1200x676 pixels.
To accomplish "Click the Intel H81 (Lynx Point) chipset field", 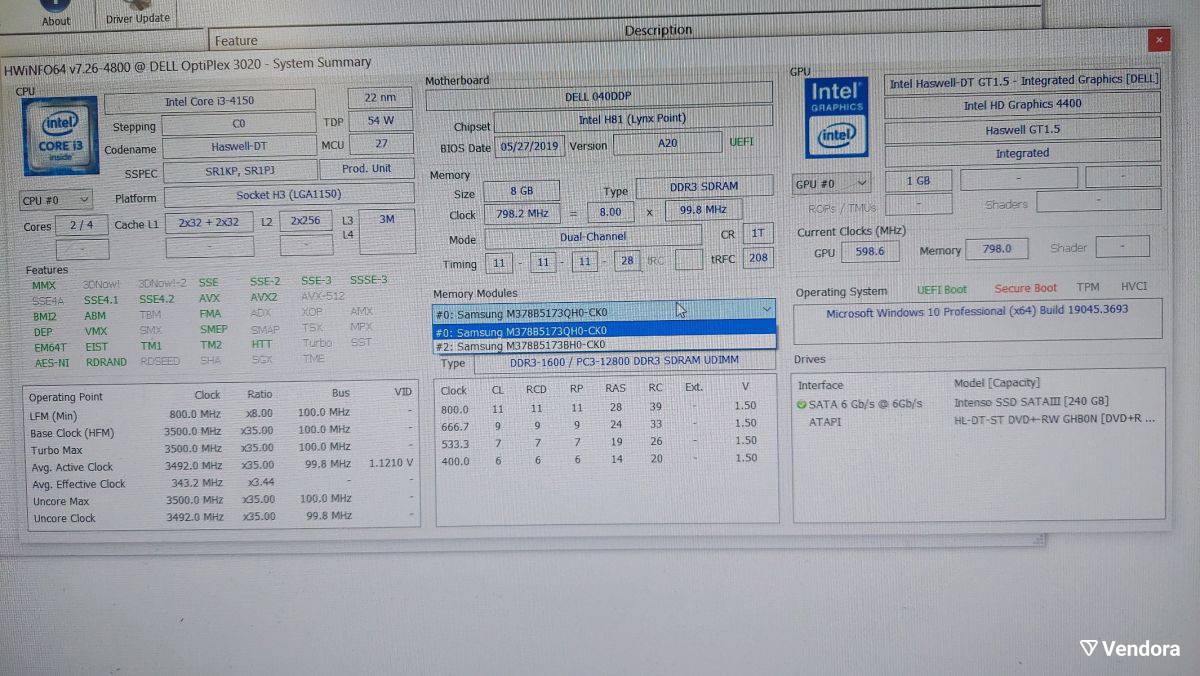I will [633, 120].
